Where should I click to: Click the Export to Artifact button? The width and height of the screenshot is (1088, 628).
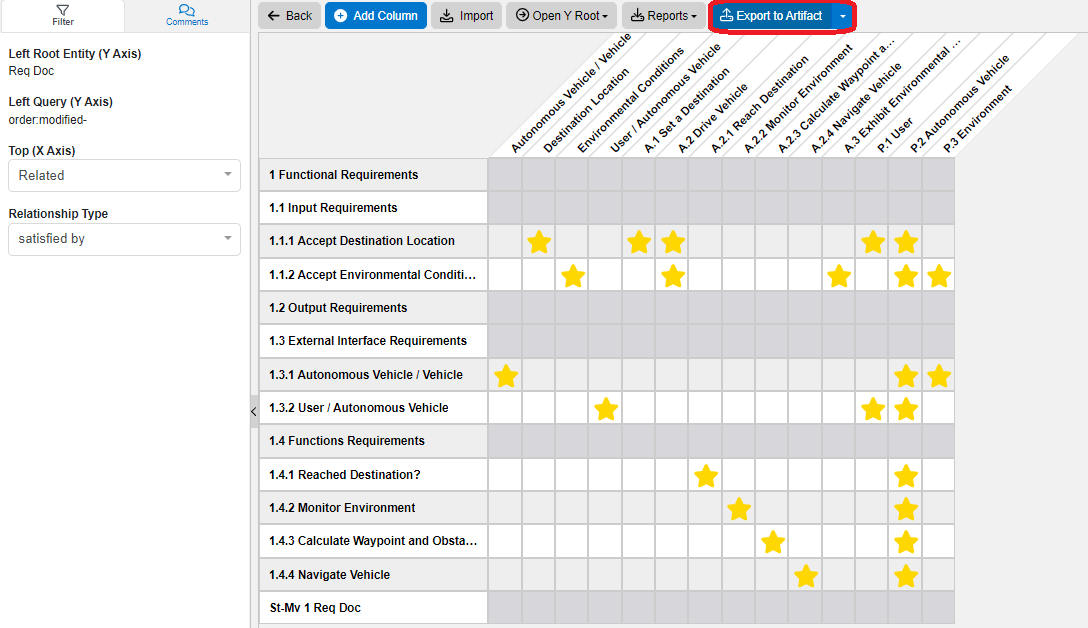point(781,16)
